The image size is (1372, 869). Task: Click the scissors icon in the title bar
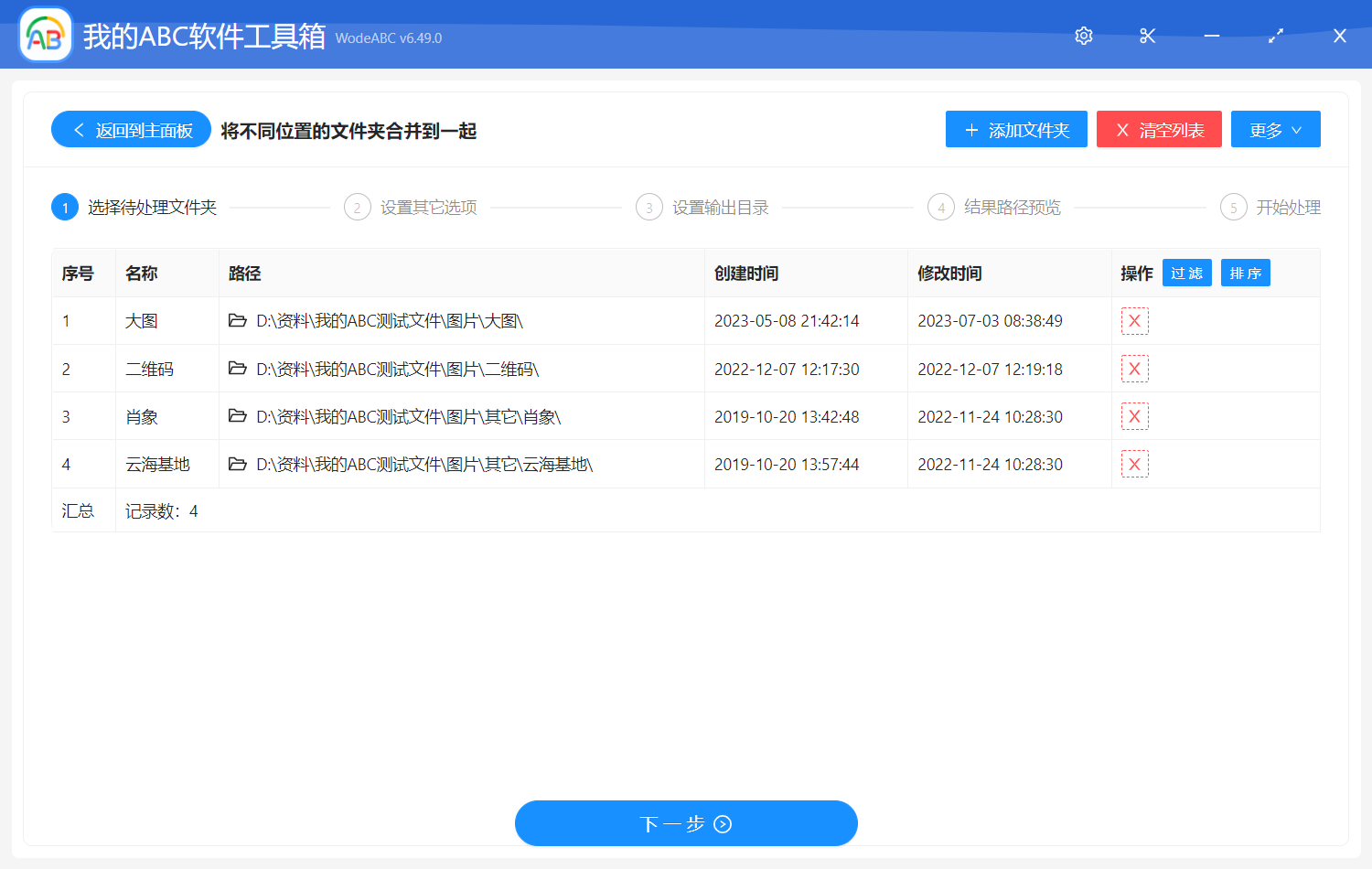tap(1147, 36)
